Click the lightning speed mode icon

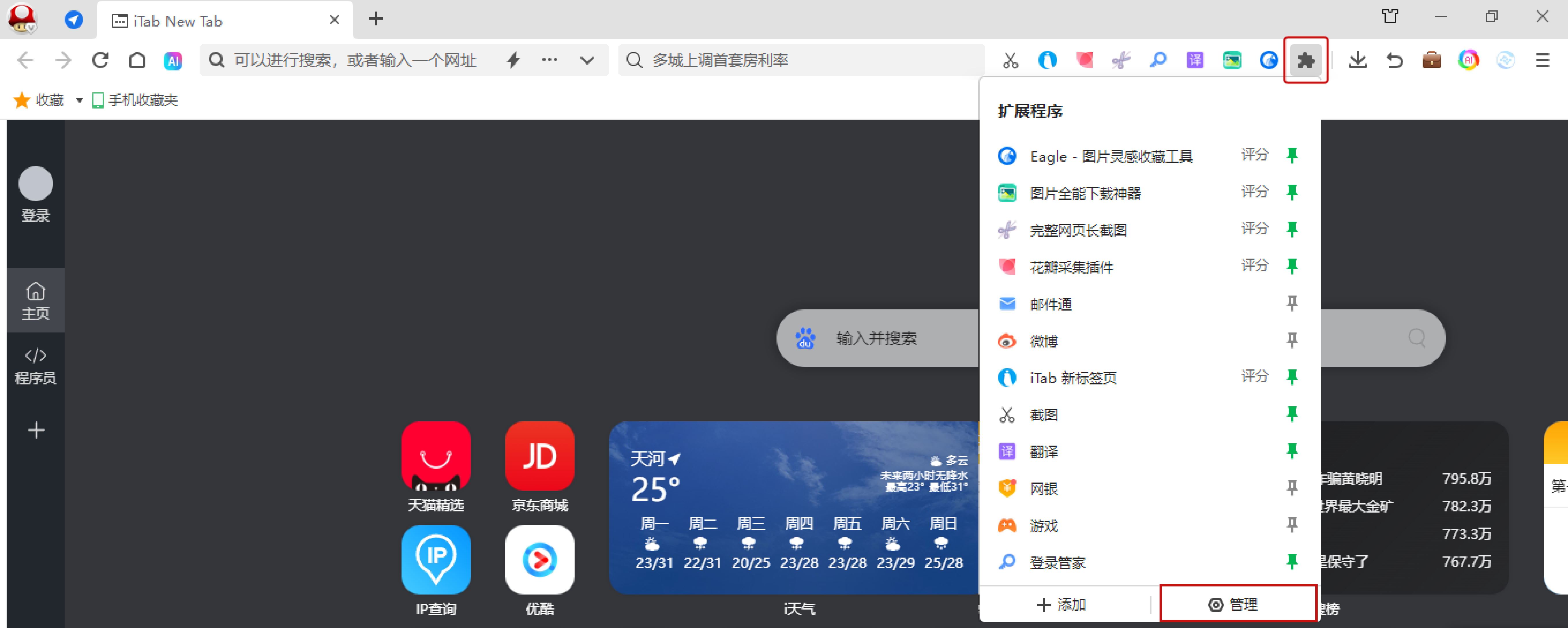514,60
